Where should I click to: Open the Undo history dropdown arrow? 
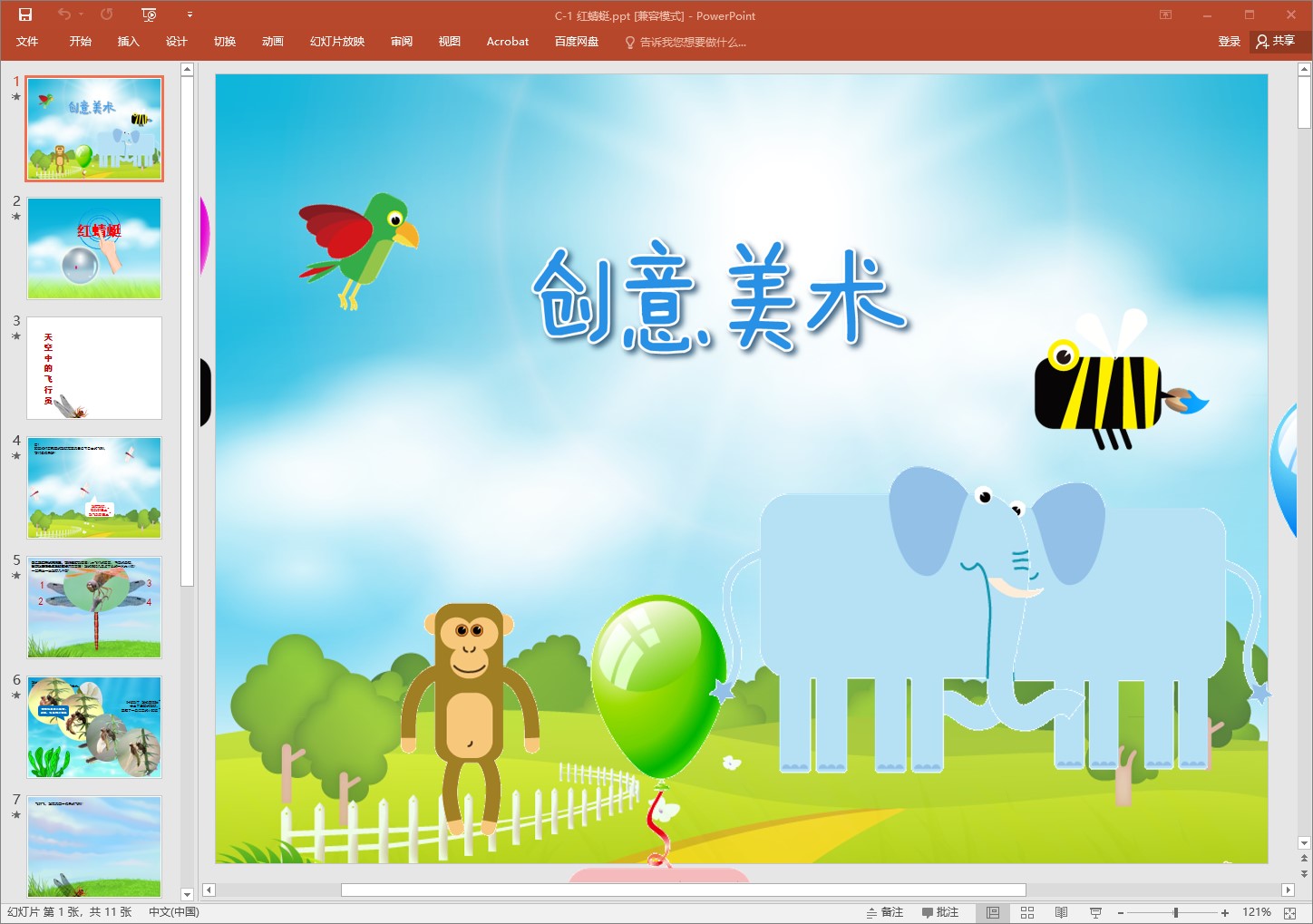click(81, 15)
